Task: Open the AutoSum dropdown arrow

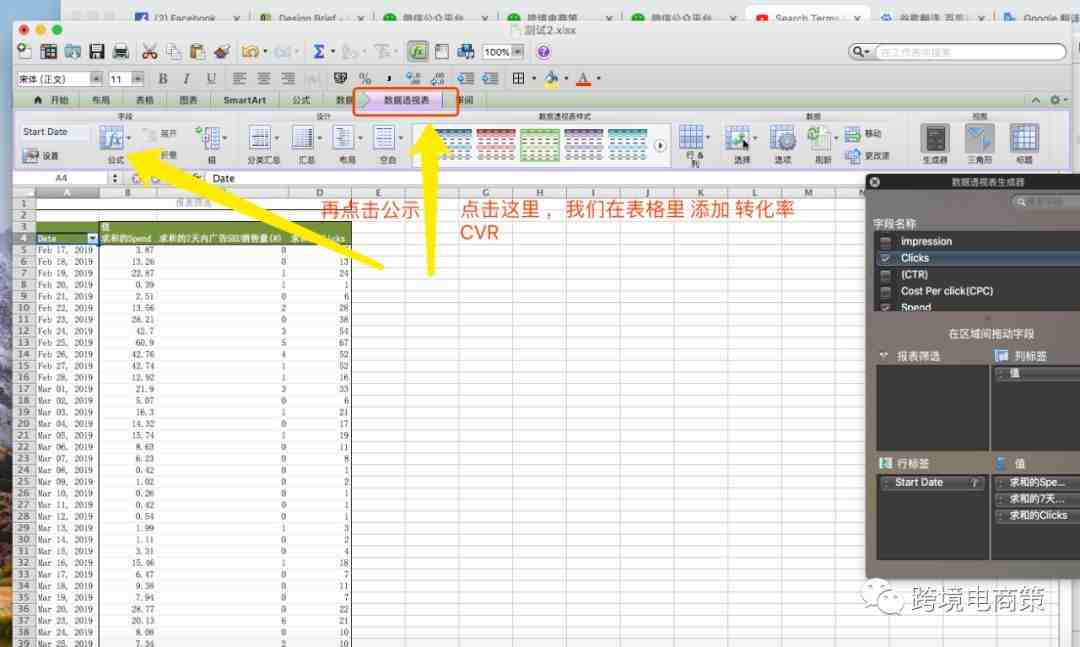Action: [x=333, y=52]
